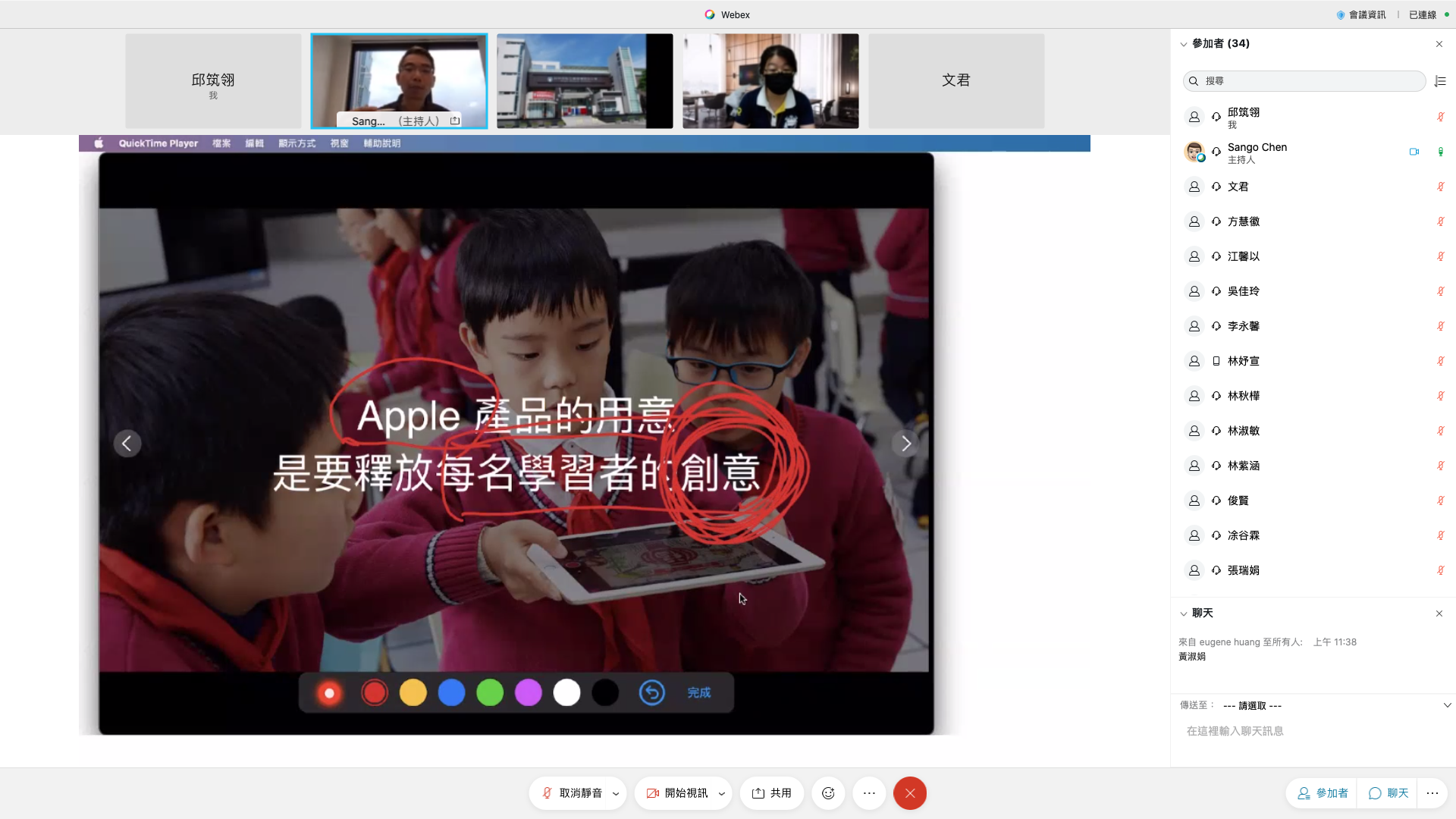This screenshot has width=1456, height=819.
Task: Open audio options arrow beside 取消靜音
Action: tap(616, 794)
